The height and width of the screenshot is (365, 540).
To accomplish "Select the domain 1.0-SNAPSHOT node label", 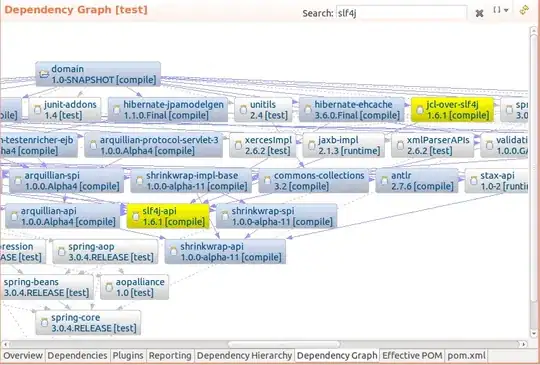I will [104, 74].
